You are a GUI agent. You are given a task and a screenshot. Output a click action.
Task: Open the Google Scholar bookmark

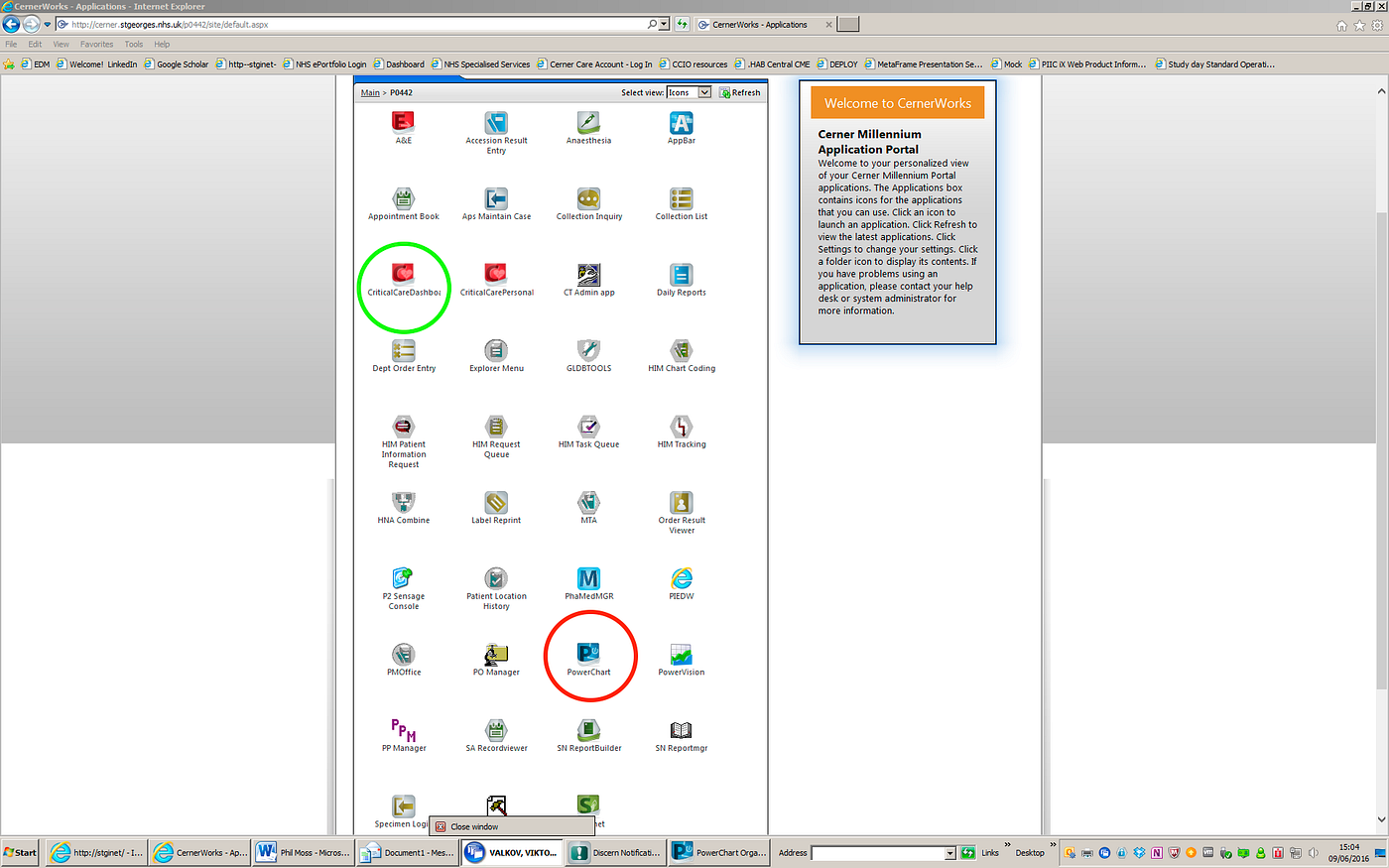[x=177, y=64]
